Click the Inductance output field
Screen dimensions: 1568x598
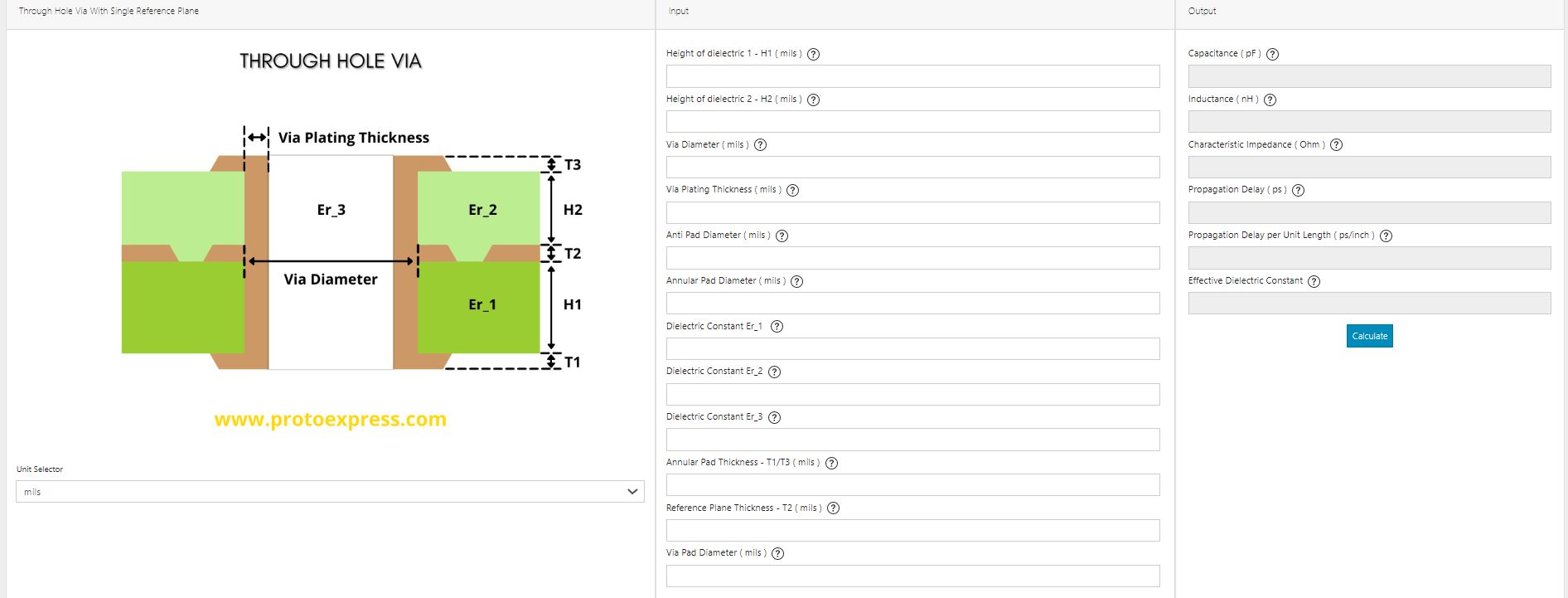(x=1369, y=122)
